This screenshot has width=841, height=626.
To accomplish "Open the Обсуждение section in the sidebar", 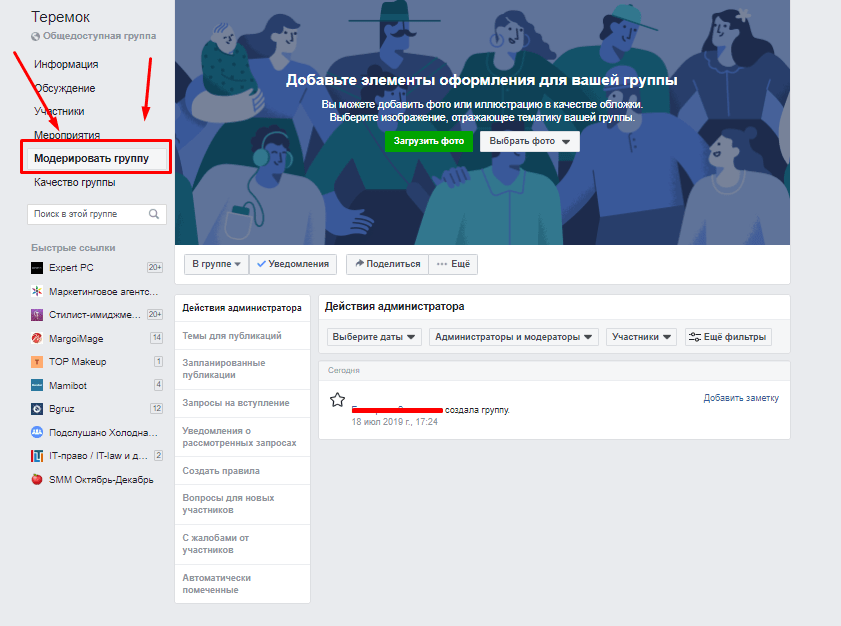I will (x=65, y=89).
